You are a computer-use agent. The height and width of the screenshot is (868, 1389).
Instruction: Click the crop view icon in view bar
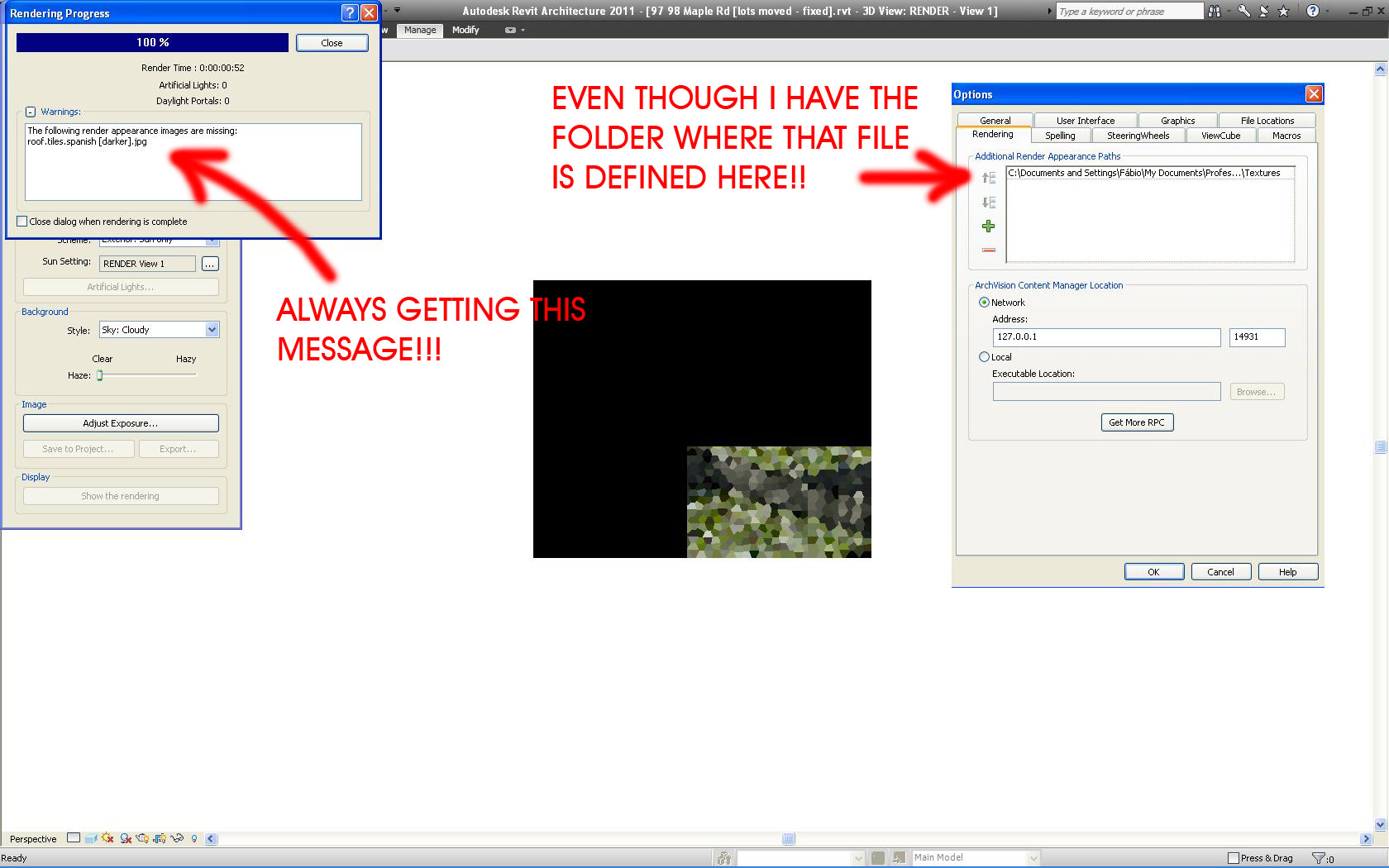click(160, 838)
